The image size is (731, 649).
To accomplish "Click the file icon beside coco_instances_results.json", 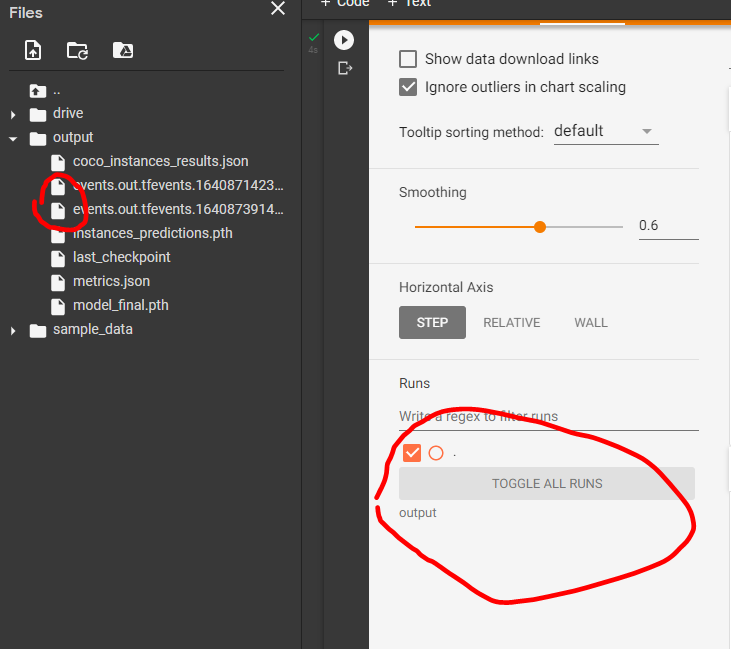I will [58, 162].
